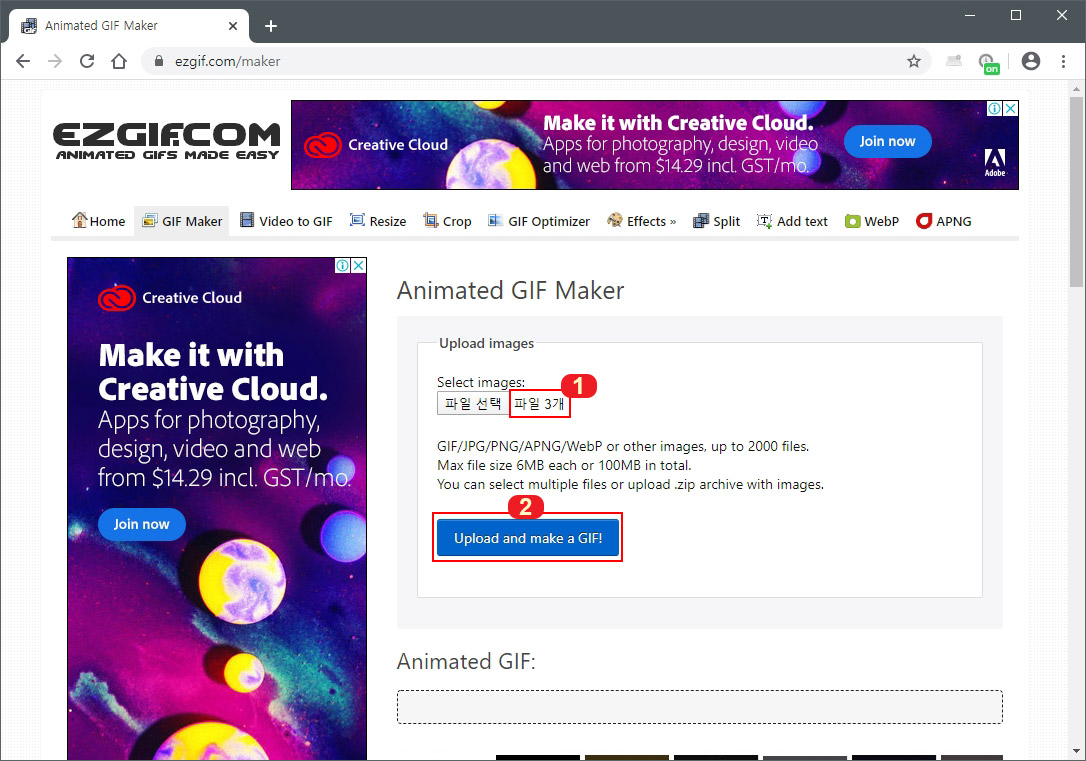The width and height of the screenshot is (1086, 761).
Task: Open a new browser tab
Action: click(271, 26)
